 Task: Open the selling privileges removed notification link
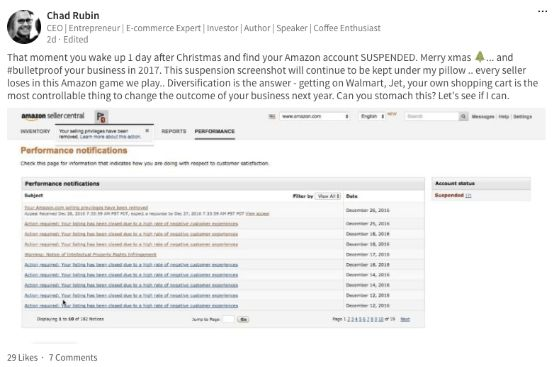86,208
